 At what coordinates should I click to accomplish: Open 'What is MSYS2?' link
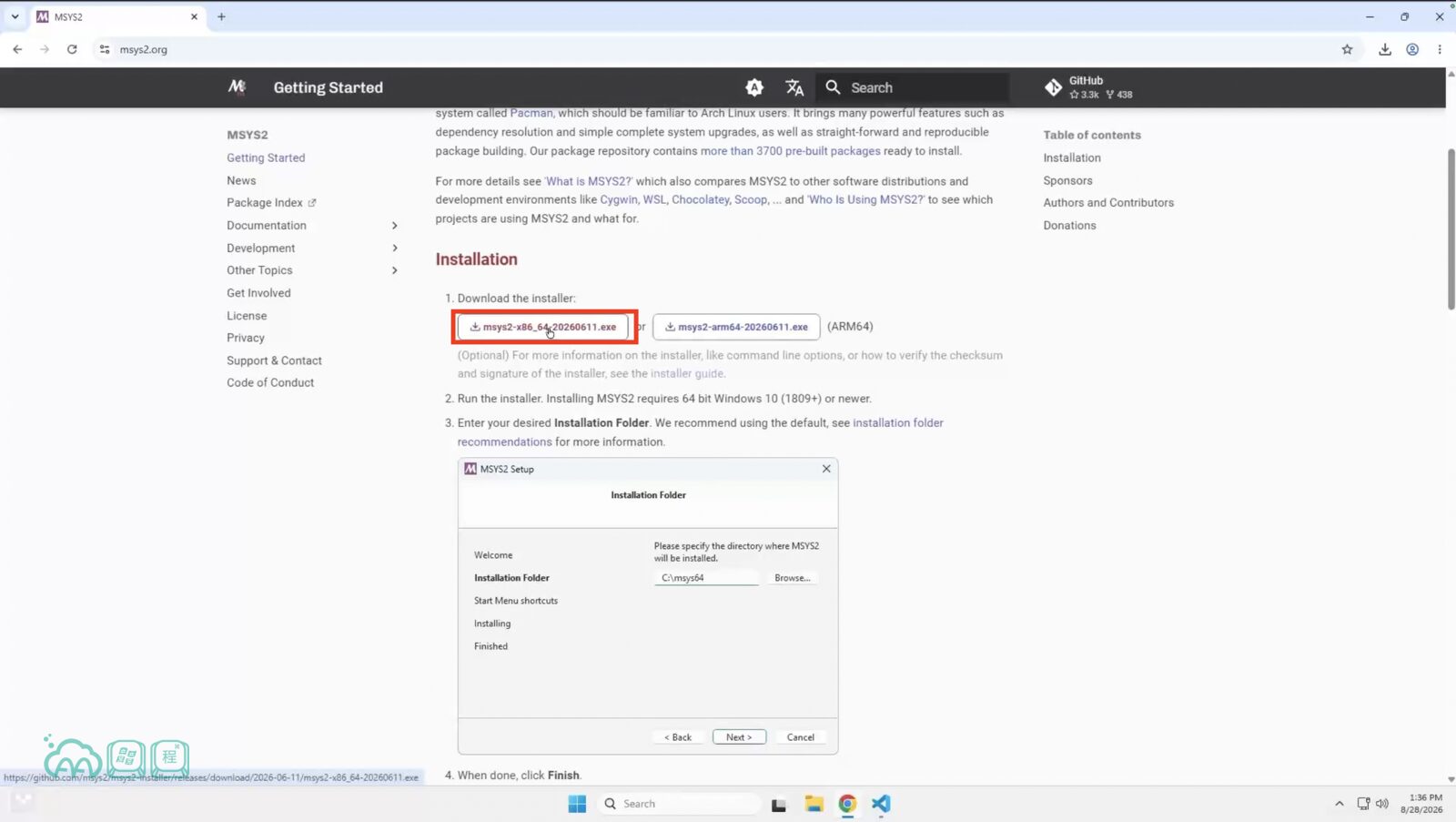point(588,181)
